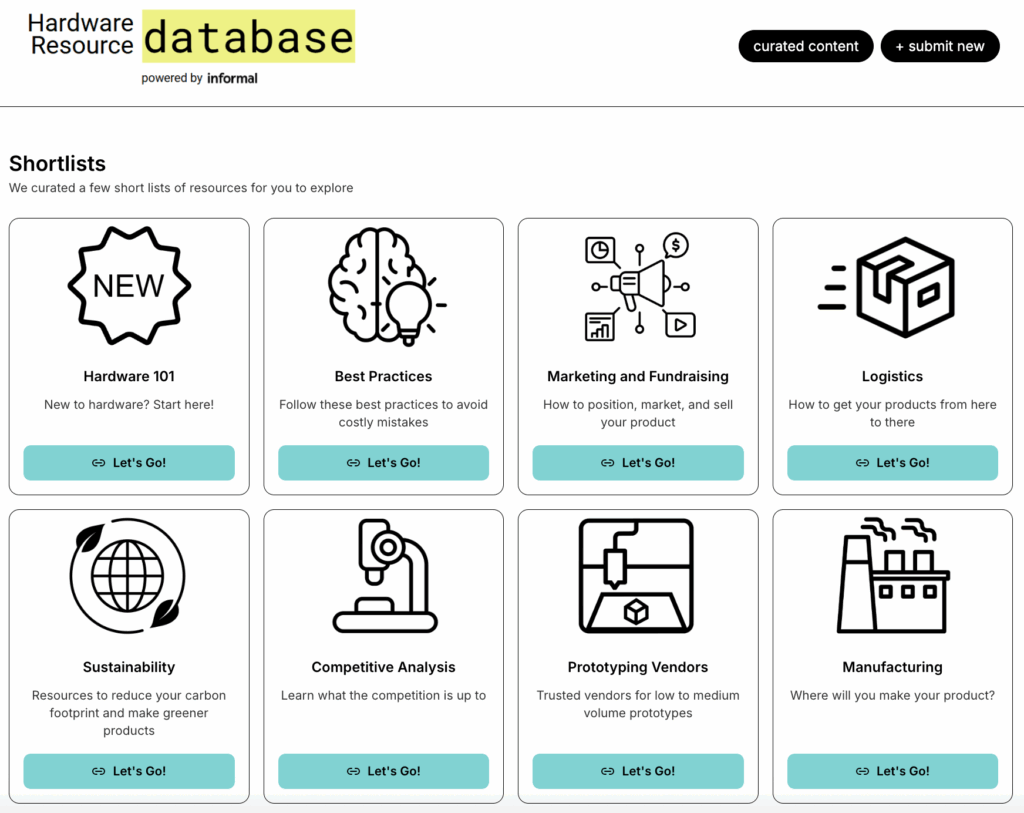Viewport: 1024px width, 813px height.
Task: Click the microscope Competitive Analysis icon
Action: tap(383, 577)
